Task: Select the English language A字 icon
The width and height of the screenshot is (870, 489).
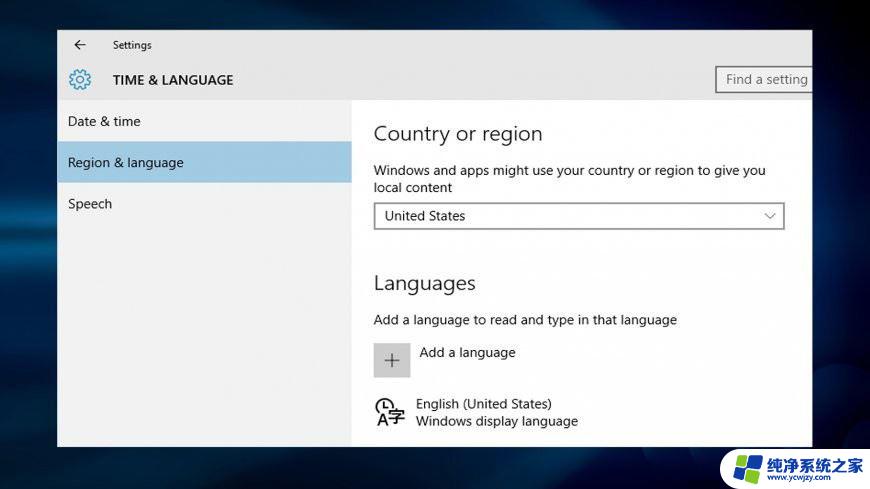Action: click(390, 412)
